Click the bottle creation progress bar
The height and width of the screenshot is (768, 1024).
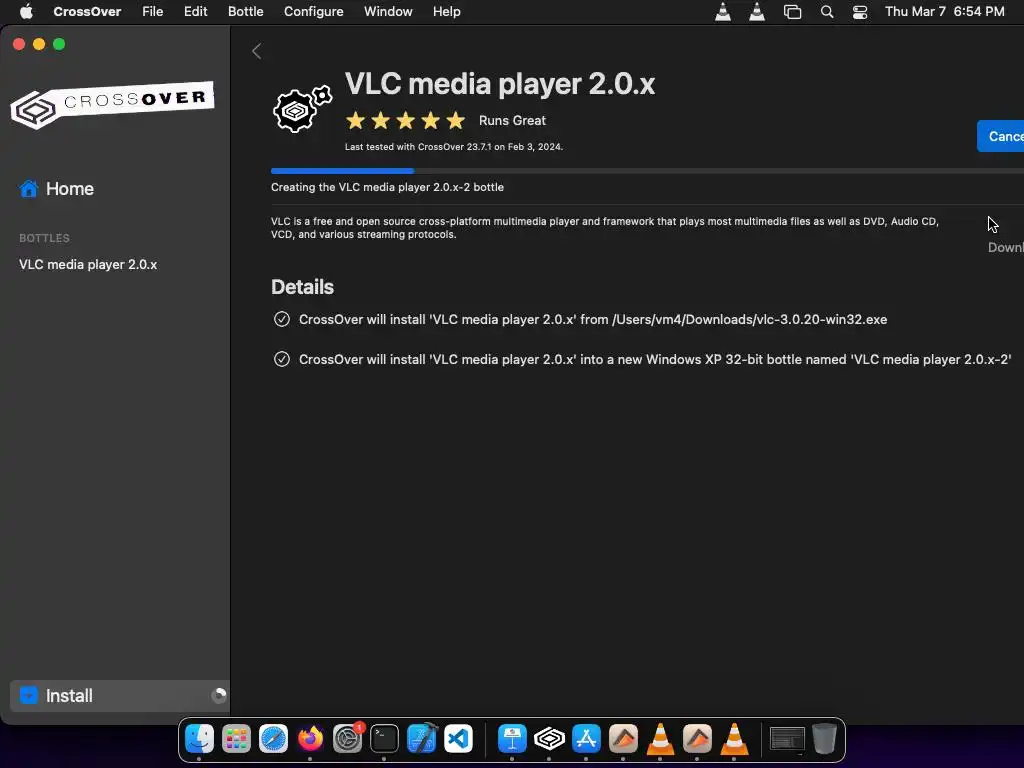(647, 171)
